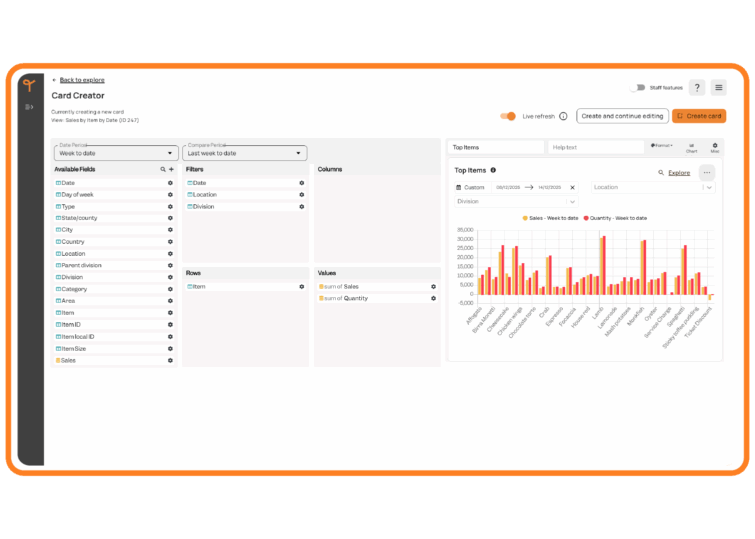Follow the Back to explore link

point(80,80)
